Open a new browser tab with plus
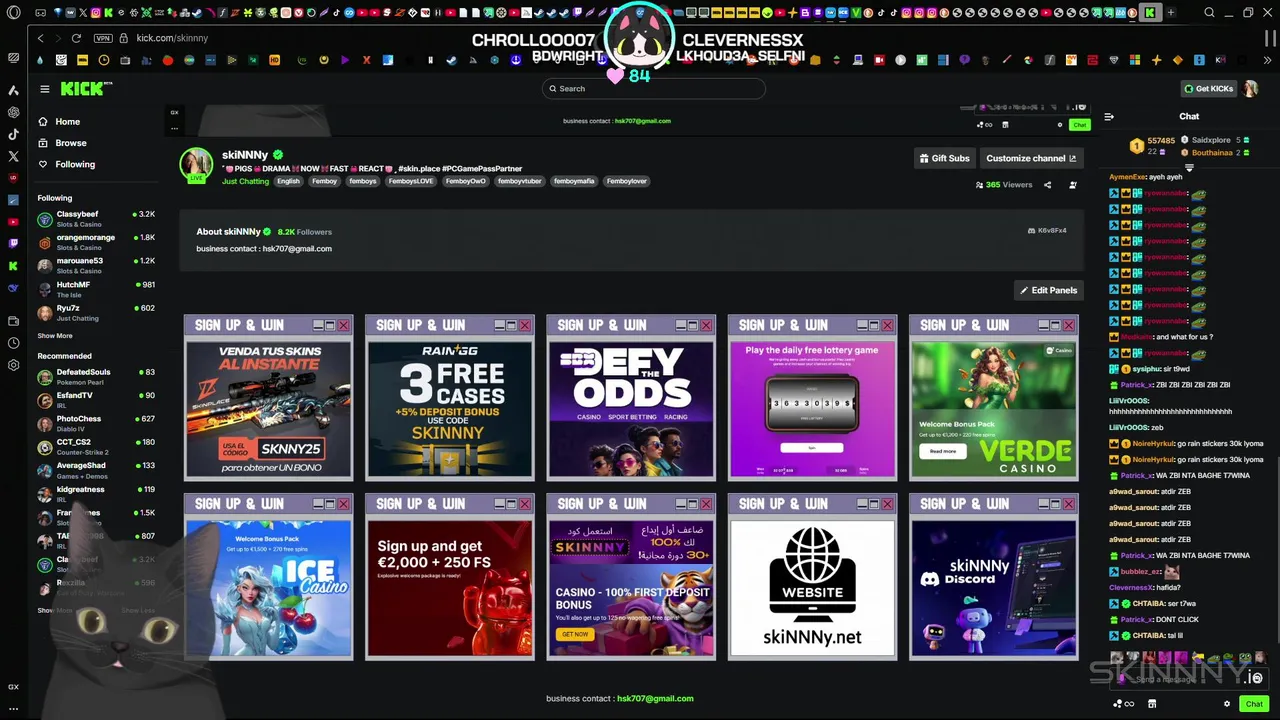 1171,13
